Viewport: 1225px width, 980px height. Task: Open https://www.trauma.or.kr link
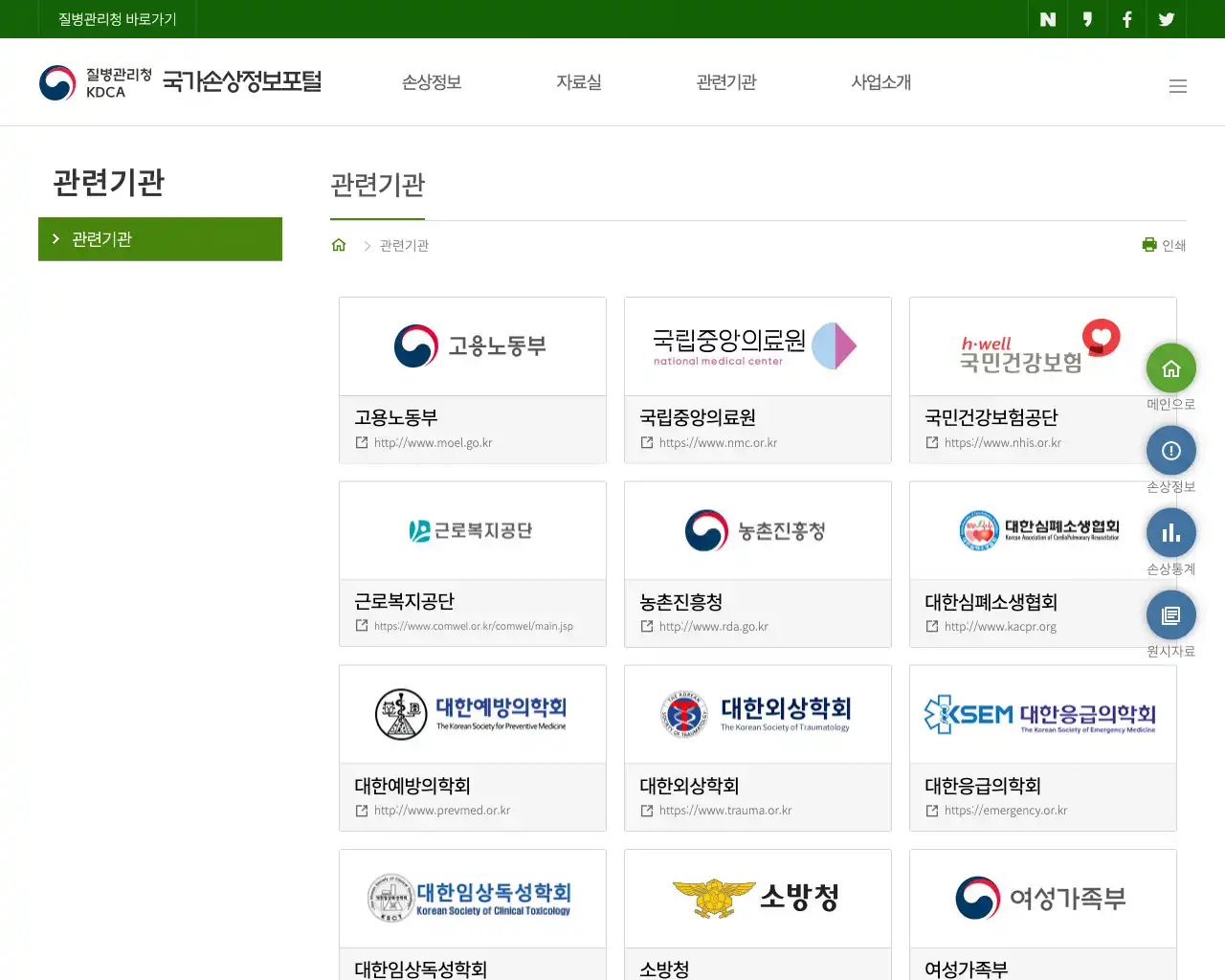(725, 810)
